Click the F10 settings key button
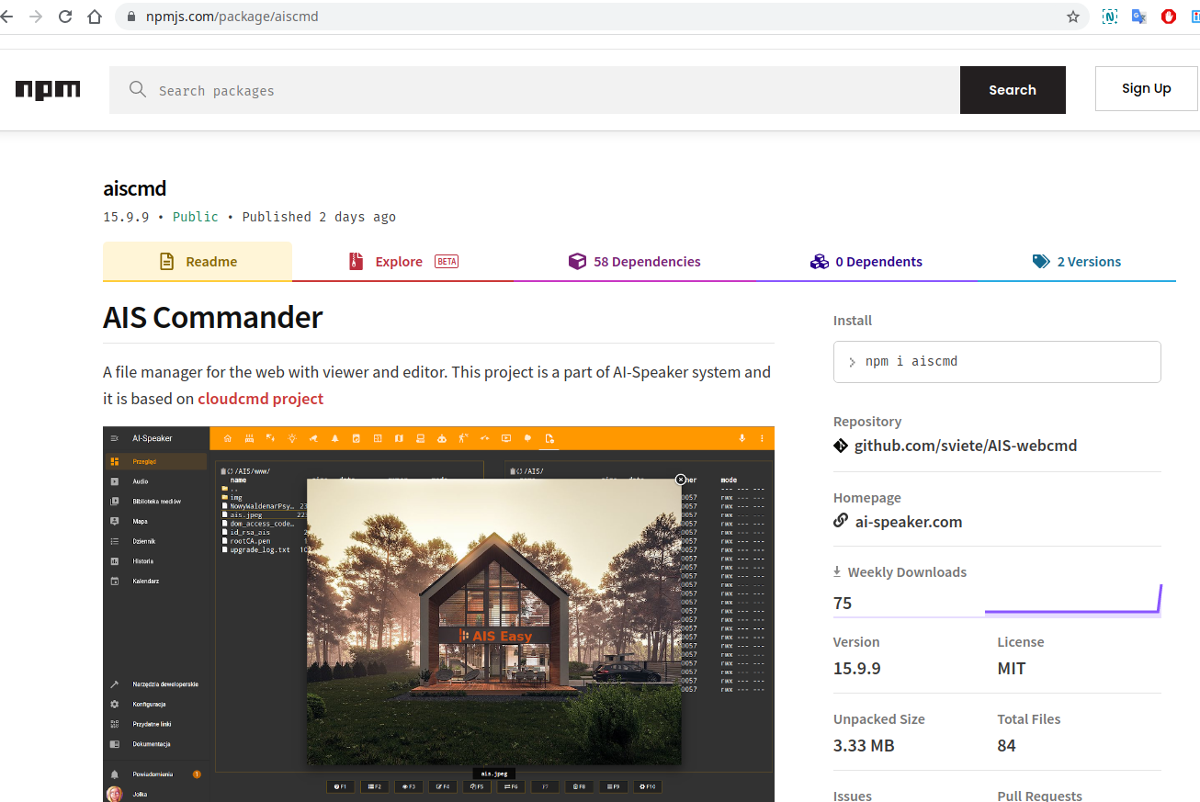This screenshot has width=1200, height=802. (x=648, y=787)
